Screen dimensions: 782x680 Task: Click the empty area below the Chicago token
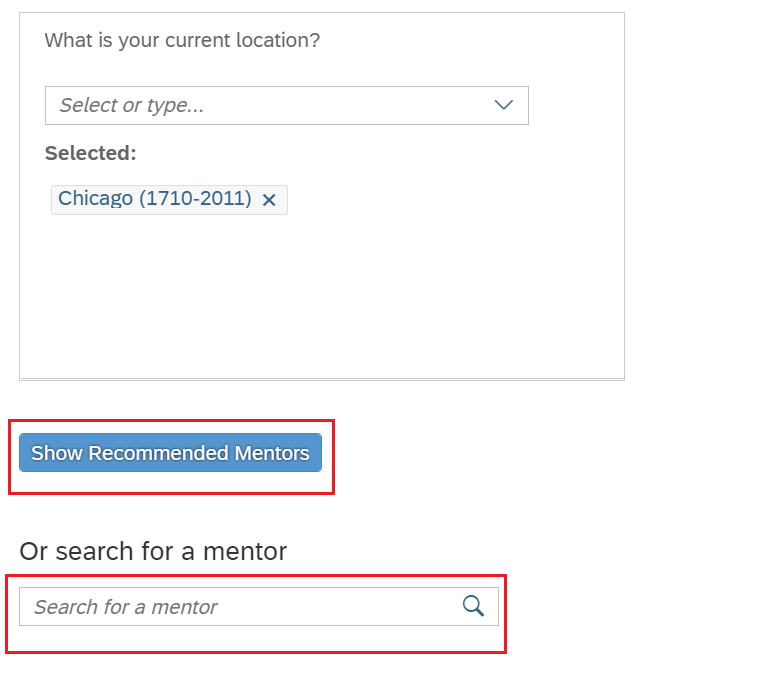coord(322,294)
